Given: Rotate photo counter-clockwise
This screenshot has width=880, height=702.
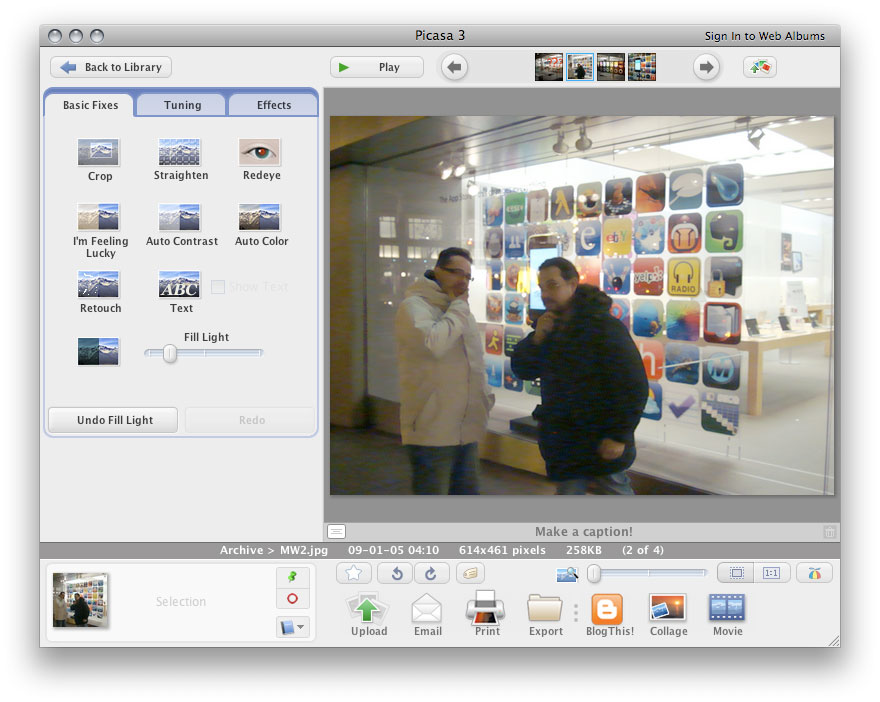Looking at the screenshot, I should 396,573.
